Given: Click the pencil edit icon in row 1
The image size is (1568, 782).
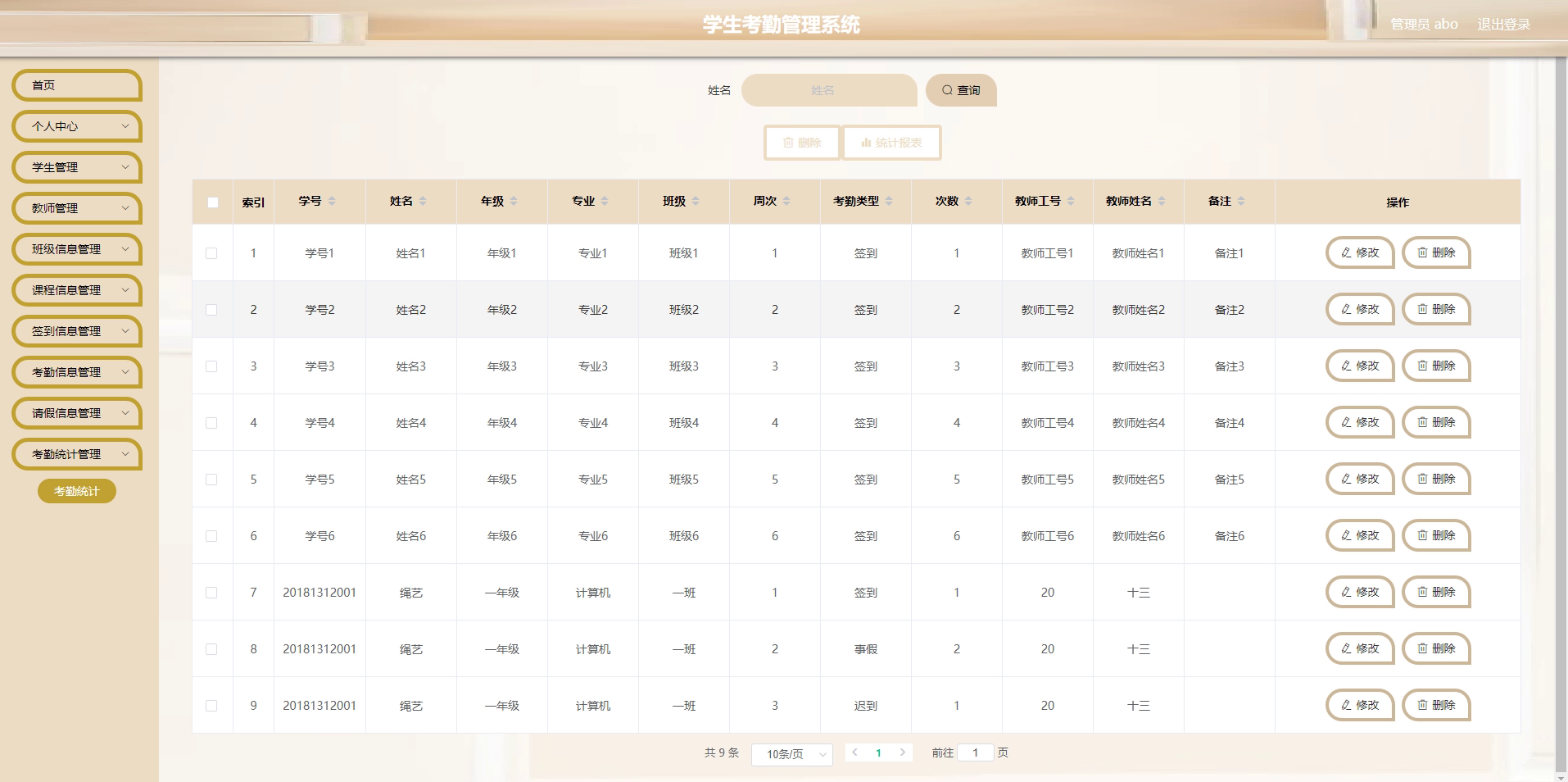Looking at the screenshot, I should click(x=1346, y=252).
